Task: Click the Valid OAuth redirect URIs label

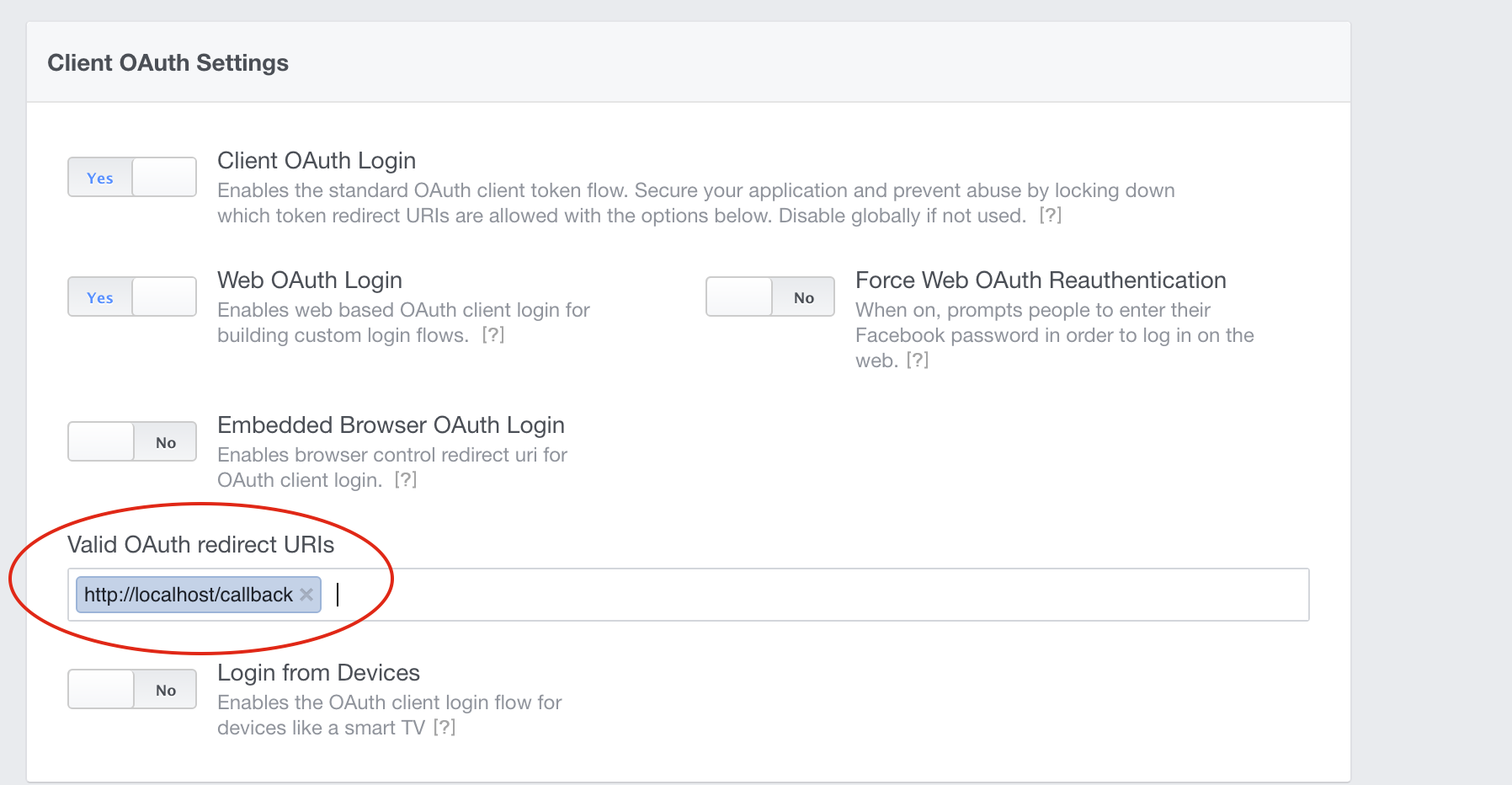Action: (200, 545)
